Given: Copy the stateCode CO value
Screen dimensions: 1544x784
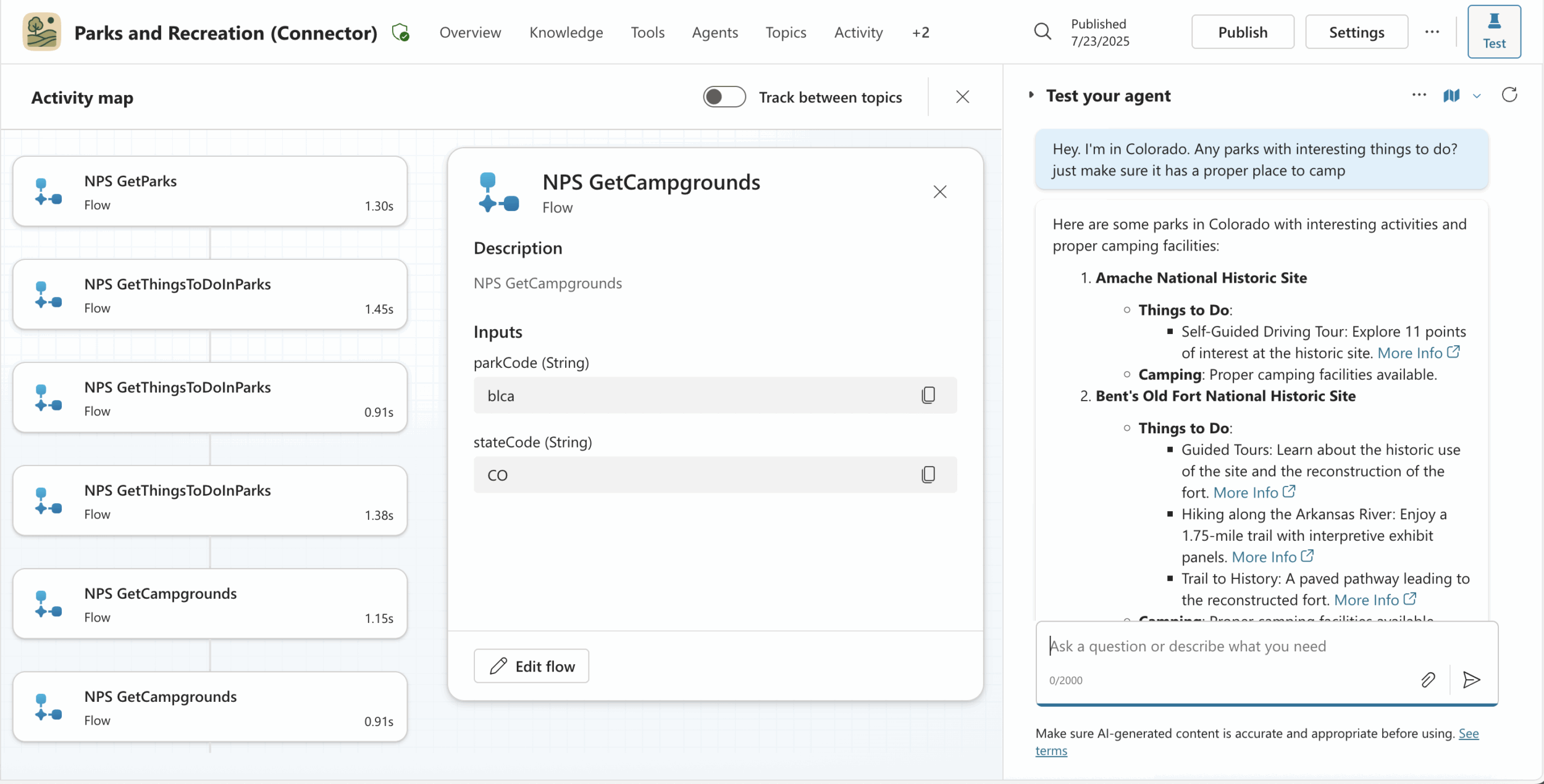Looking at the screenshot, I should tap(928, 475).
